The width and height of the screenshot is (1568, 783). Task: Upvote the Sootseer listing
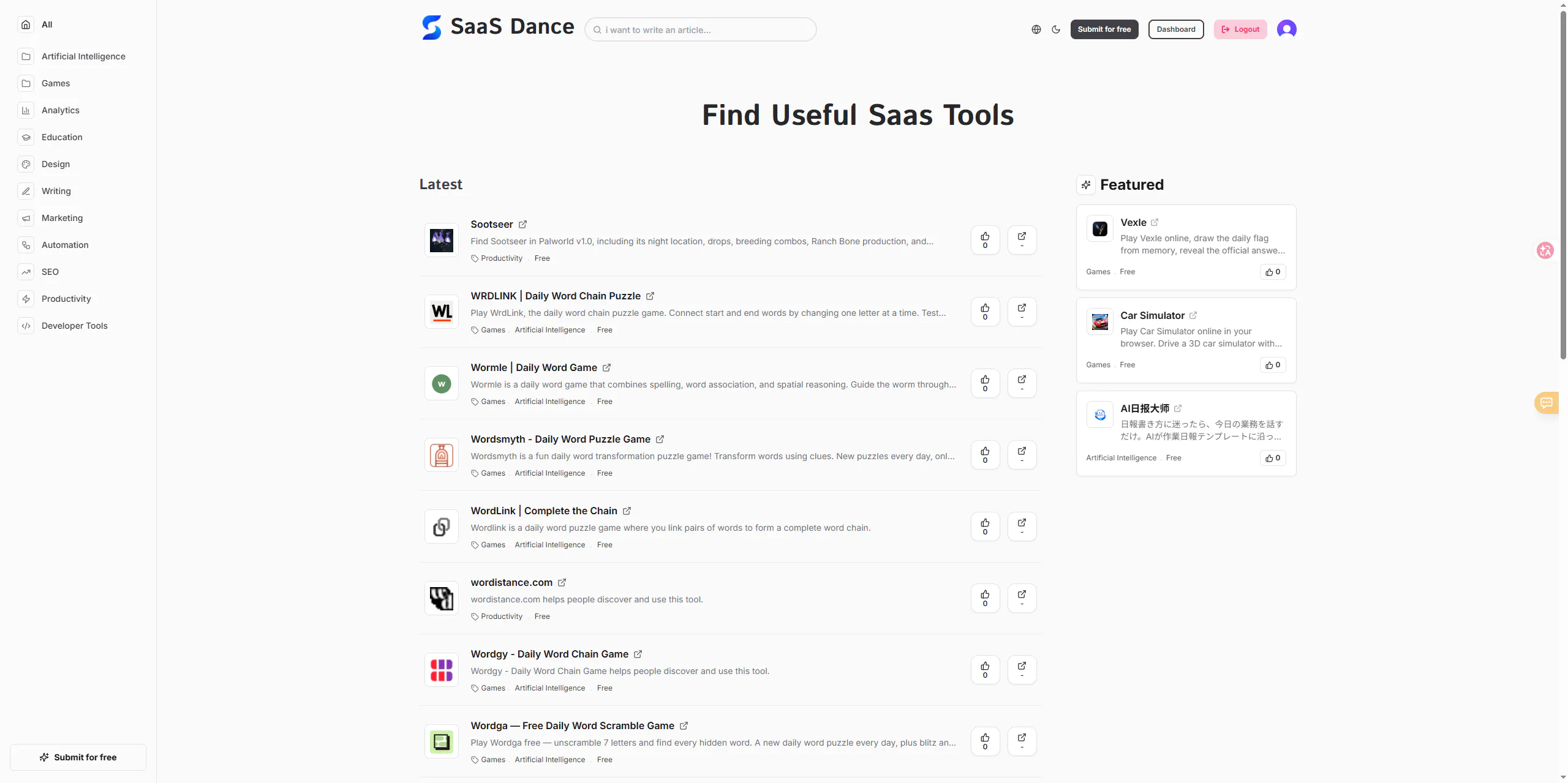click(x=985, y=240)
